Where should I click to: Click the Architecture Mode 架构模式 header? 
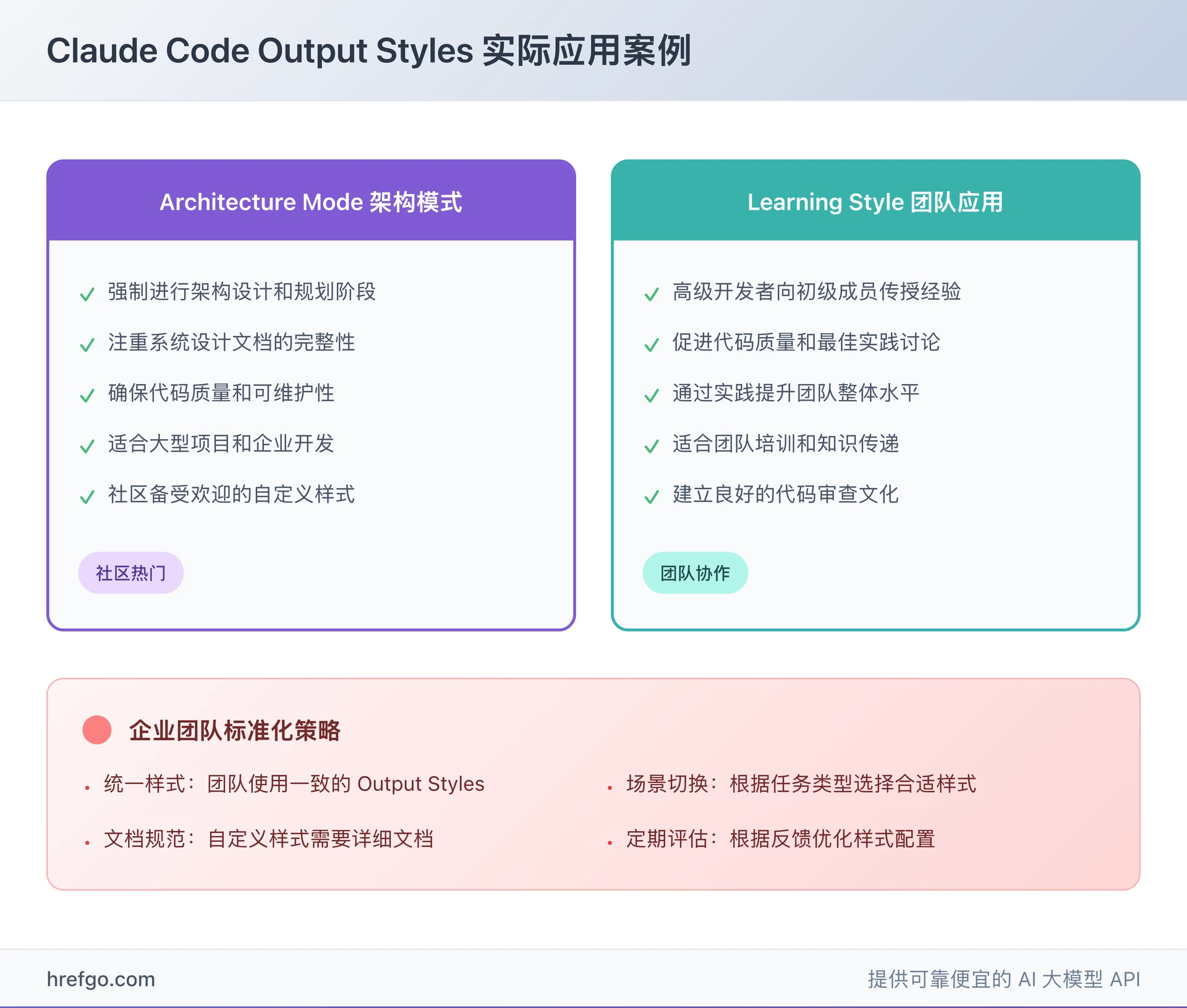[311, 202]
